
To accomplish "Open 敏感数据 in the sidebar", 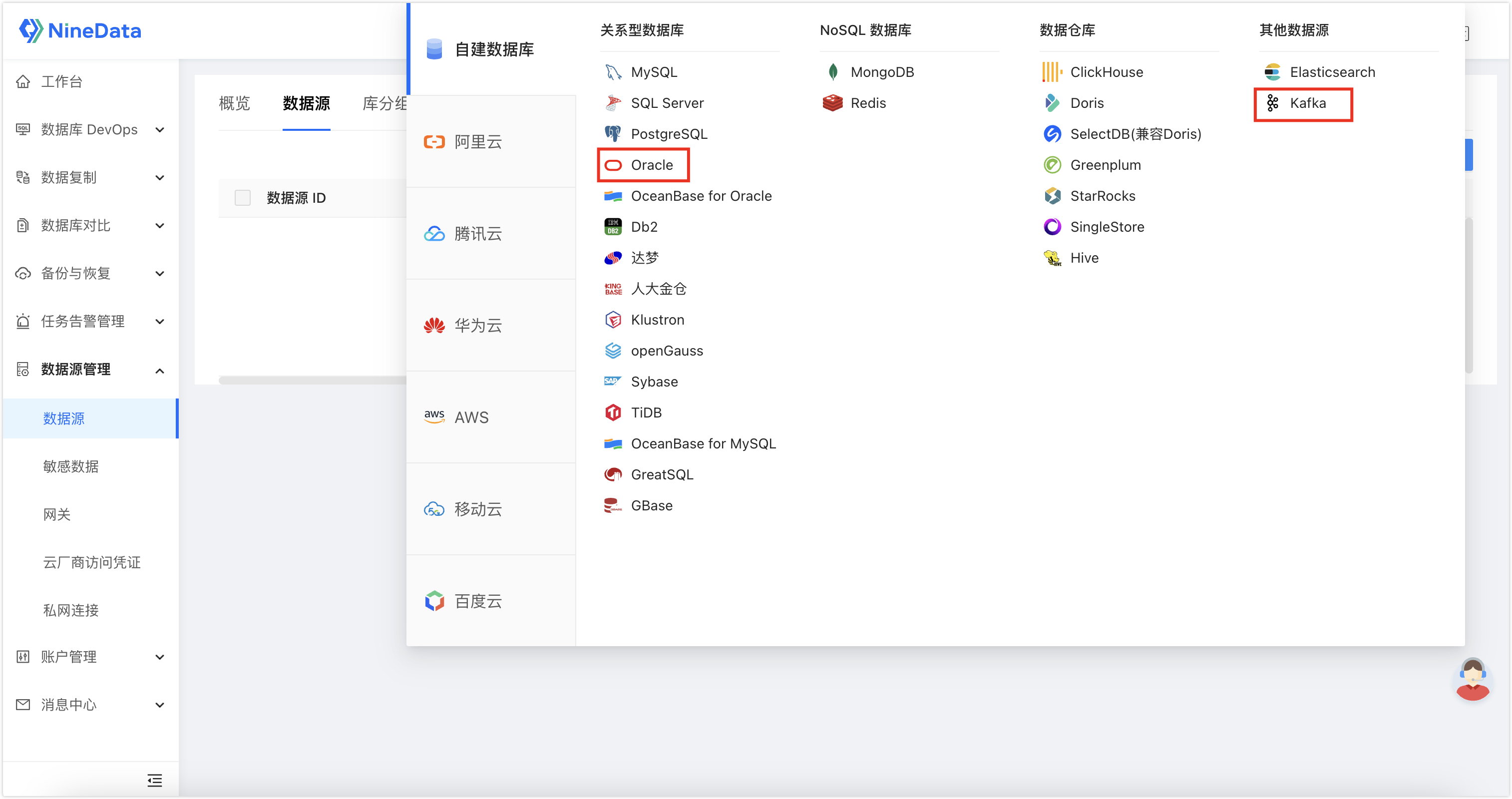I will (70, 467).
